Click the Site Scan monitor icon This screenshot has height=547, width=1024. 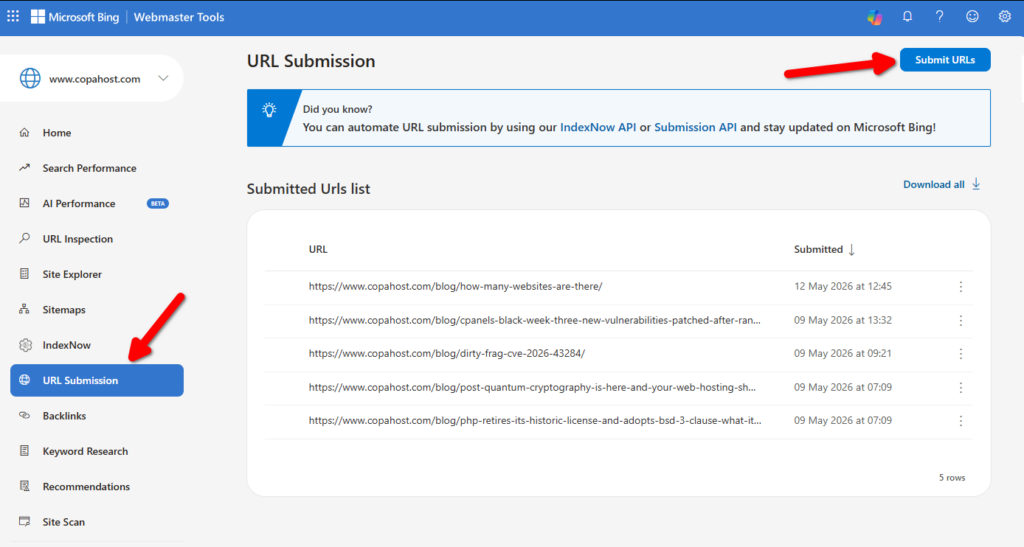24,521
